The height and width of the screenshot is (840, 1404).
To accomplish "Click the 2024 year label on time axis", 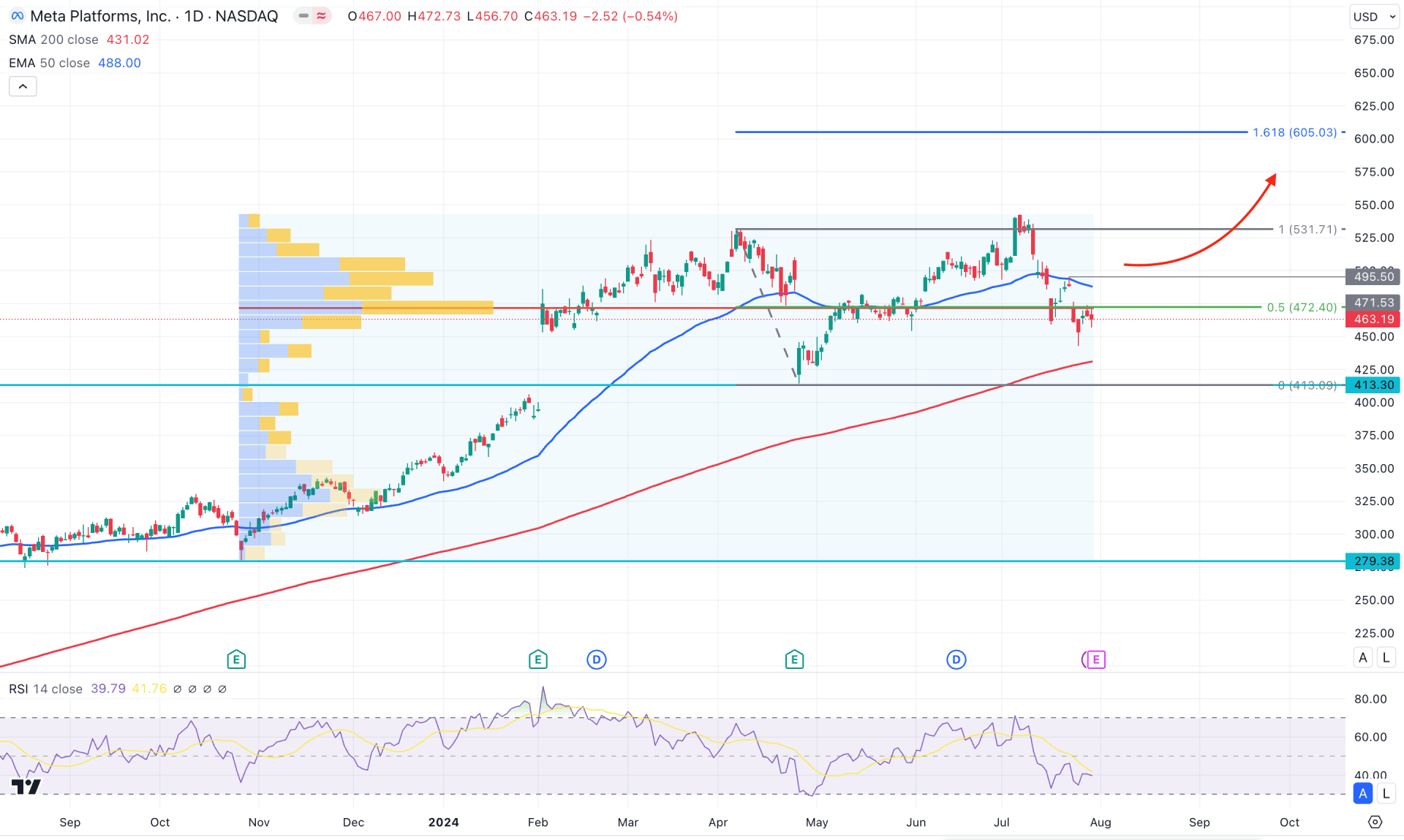I will (x=444, y=822).
